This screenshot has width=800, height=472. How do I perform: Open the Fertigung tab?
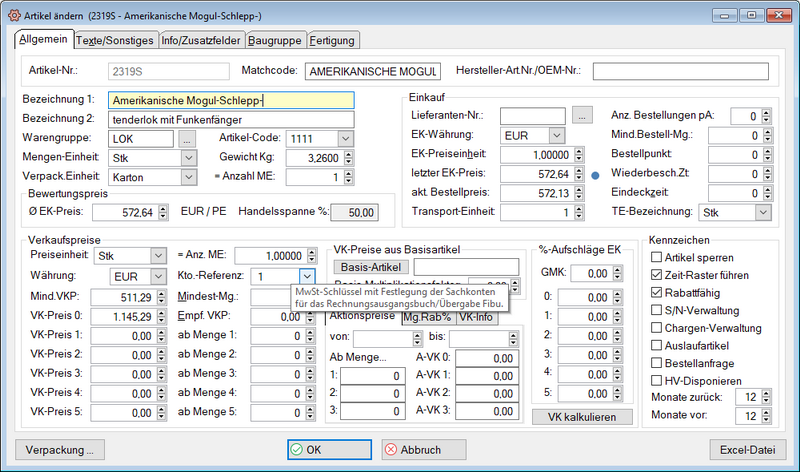point(332,40)
